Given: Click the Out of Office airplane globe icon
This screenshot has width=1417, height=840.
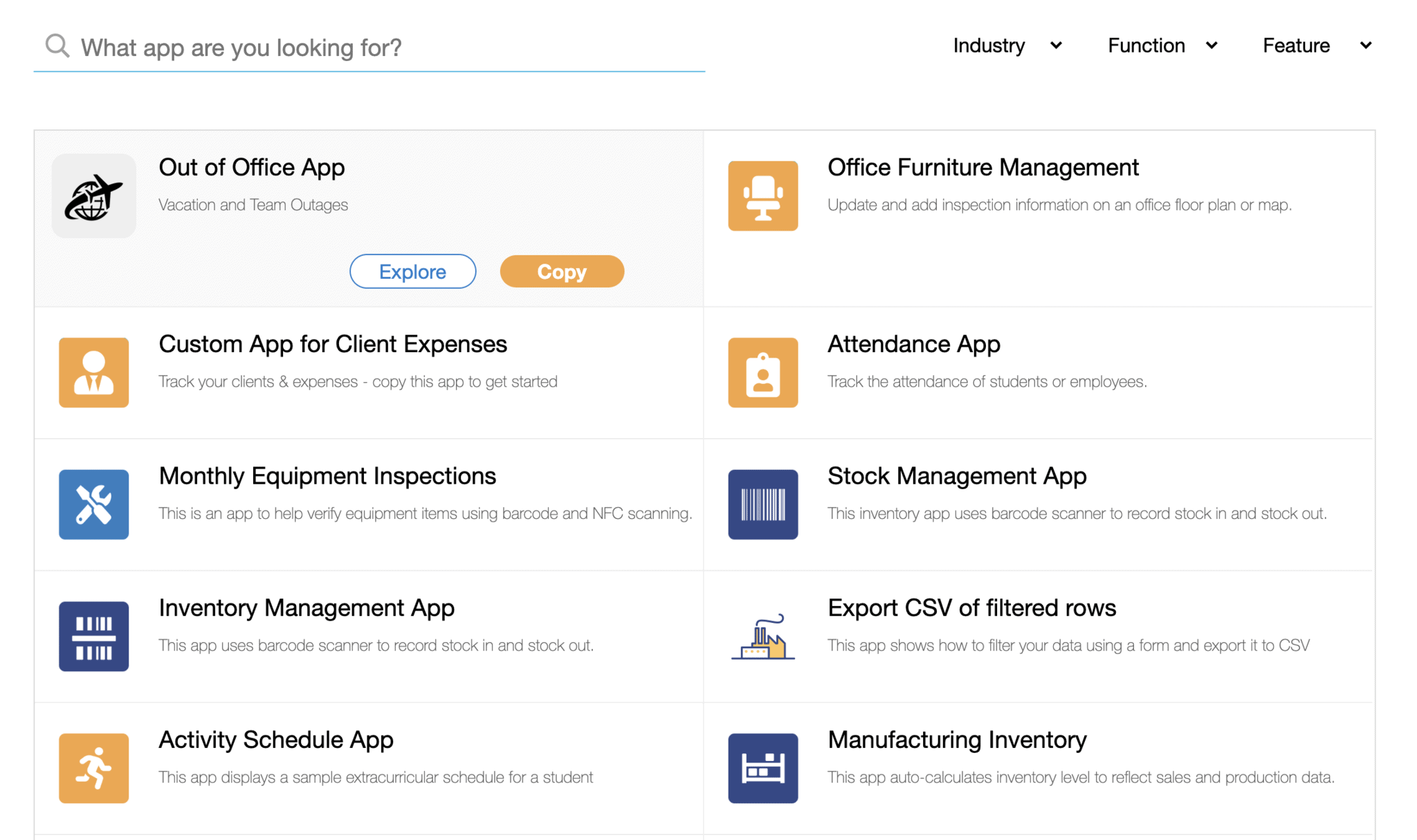Looking at the screenshot, I should click(x=93, y=196).
